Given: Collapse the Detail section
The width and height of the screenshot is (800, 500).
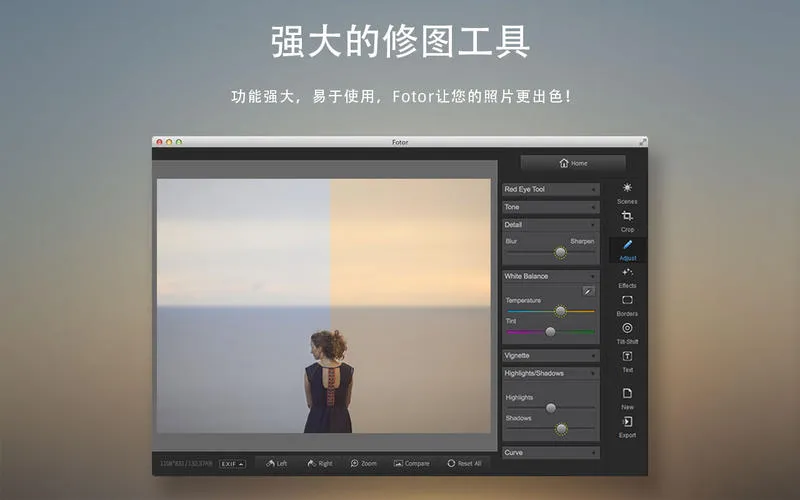Looking at the screenshot, I should click(x=551, y=225).
